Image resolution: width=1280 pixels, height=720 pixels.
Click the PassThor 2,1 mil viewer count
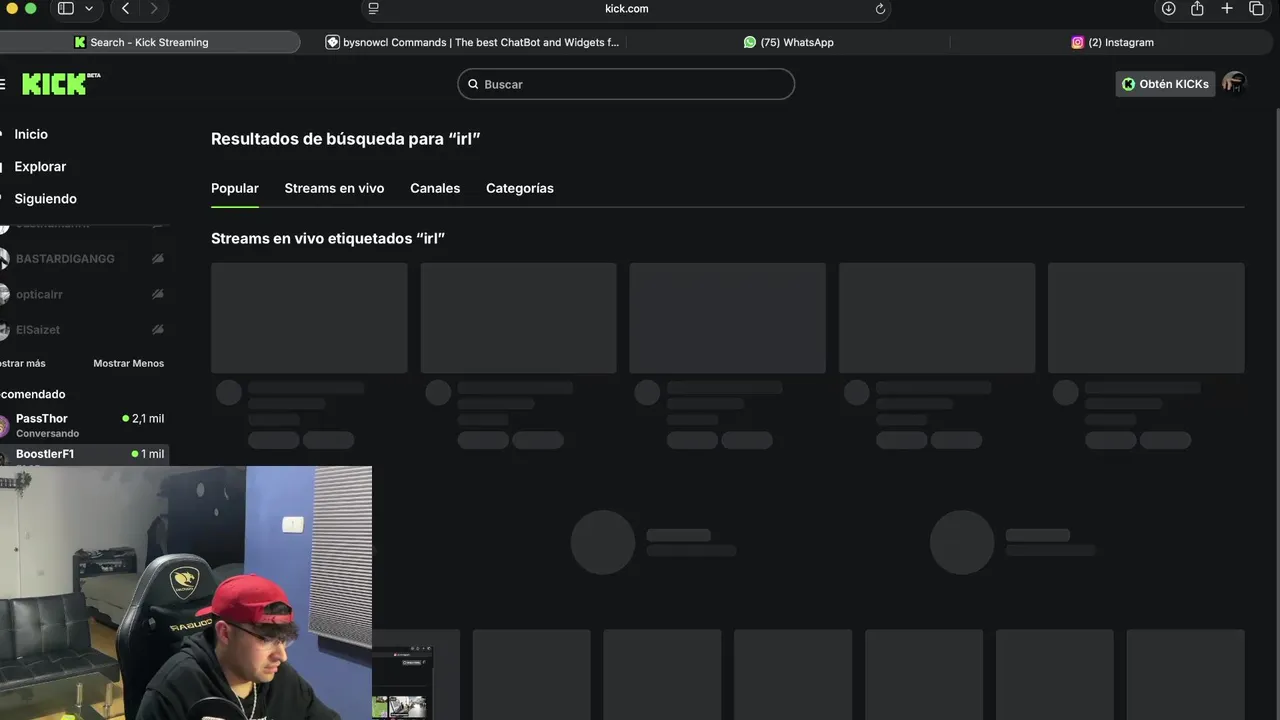point(143,419)
